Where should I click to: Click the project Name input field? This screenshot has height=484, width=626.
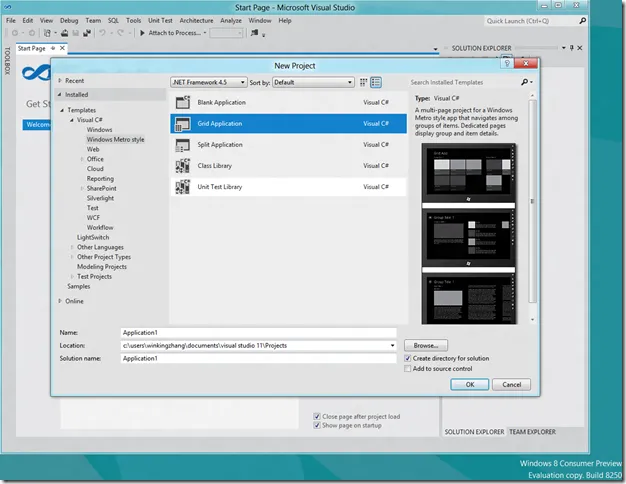[x=257, y=332]
